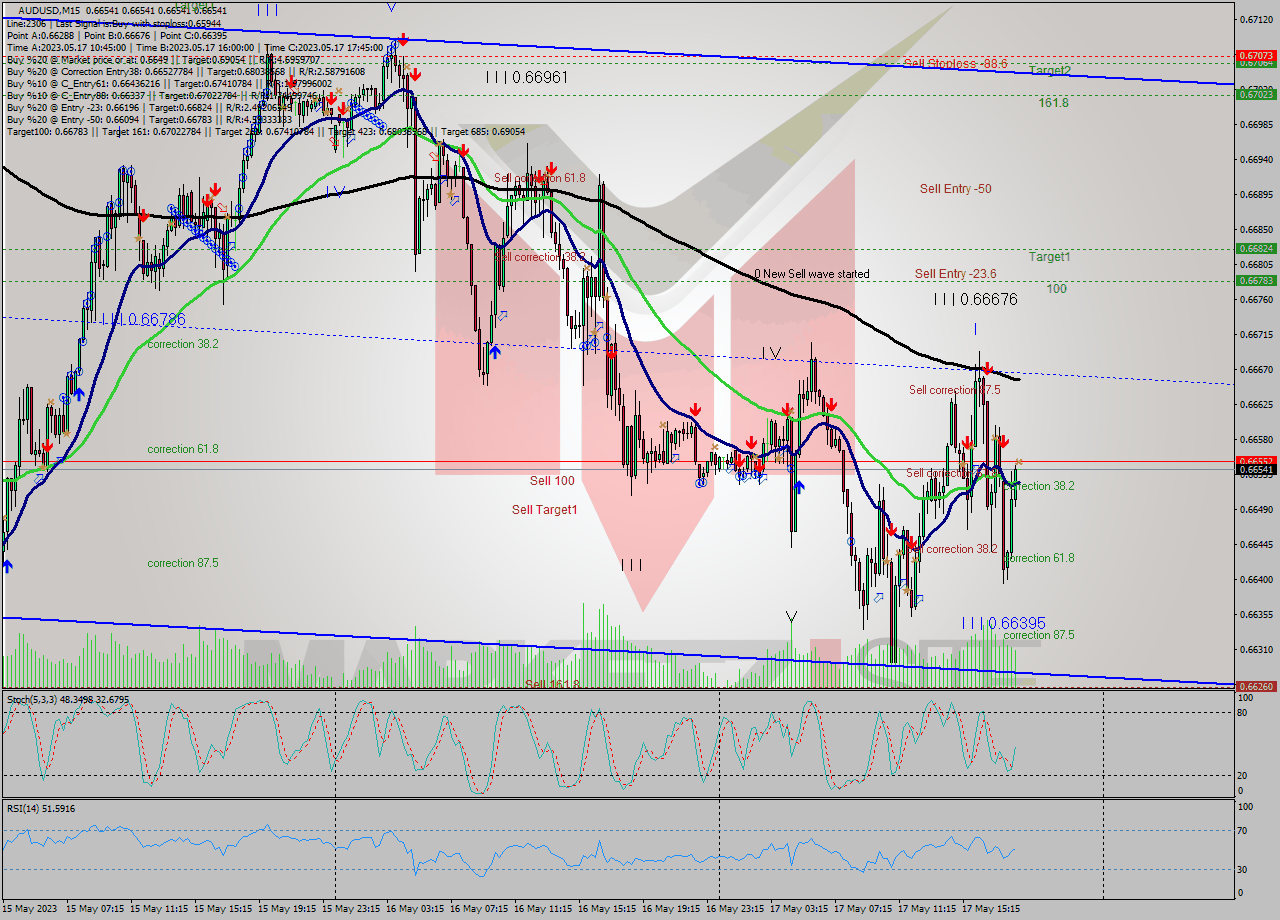1280x920 pixels.
Task: Click the 0.66940 price axis value
Action: [x=1256, y=159]
